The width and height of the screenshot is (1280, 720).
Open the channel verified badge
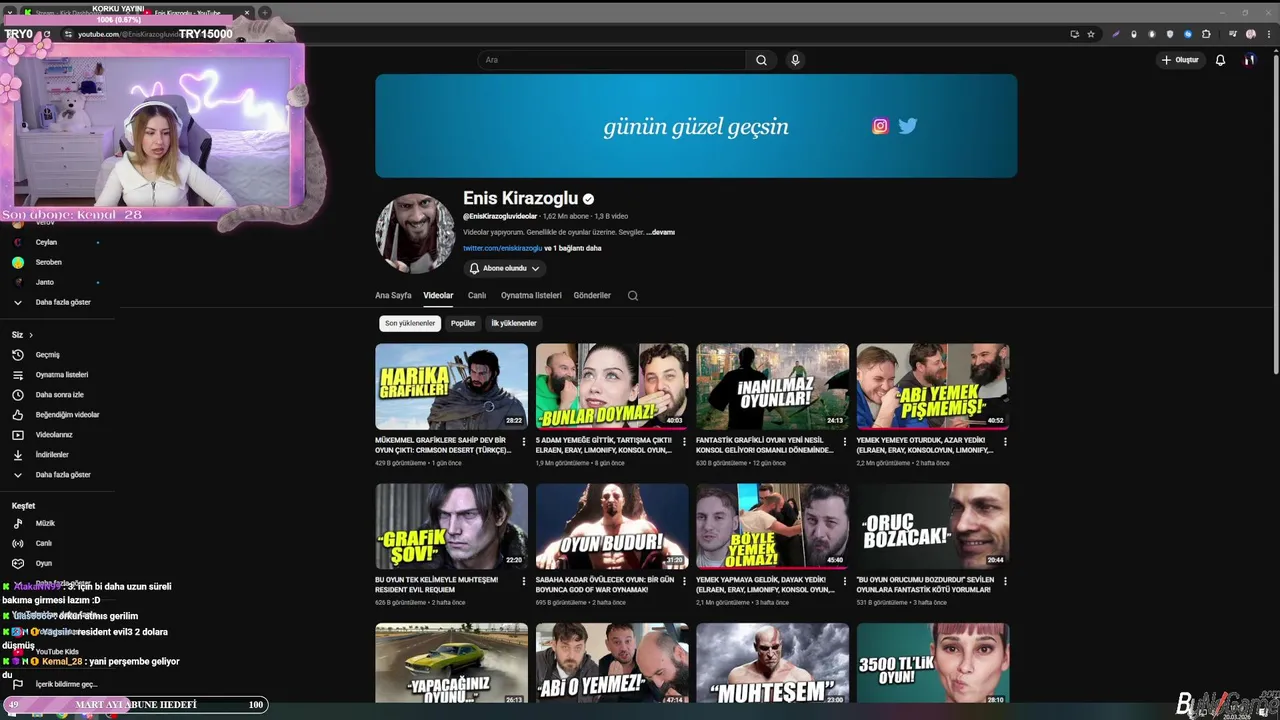click(x=588, y=199)
